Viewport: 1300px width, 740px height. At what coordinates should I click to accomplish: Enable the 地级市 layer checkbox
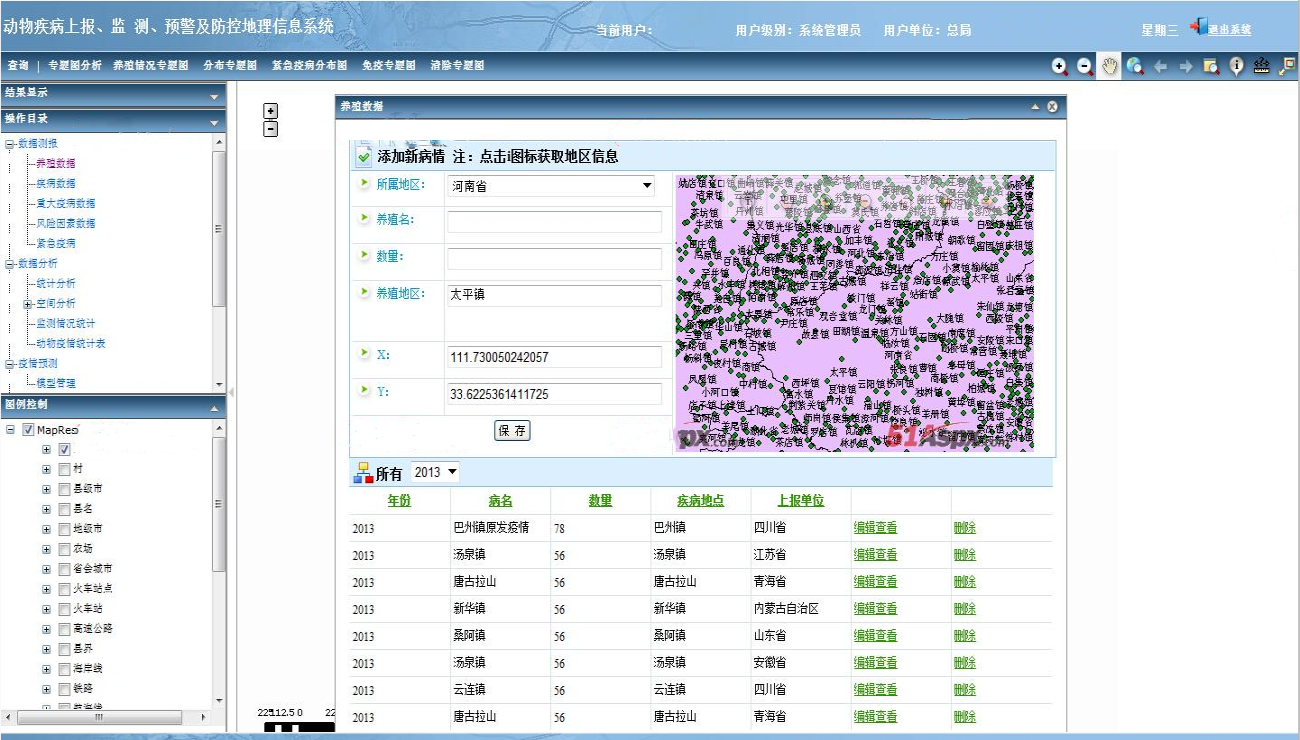64,529
